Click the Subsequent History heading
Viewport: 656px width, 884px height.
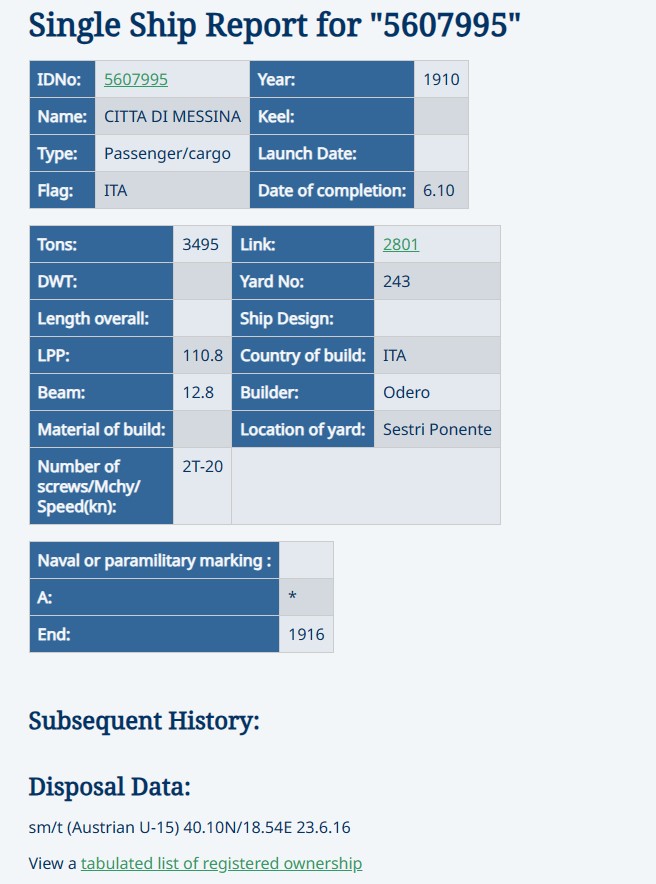144,720
